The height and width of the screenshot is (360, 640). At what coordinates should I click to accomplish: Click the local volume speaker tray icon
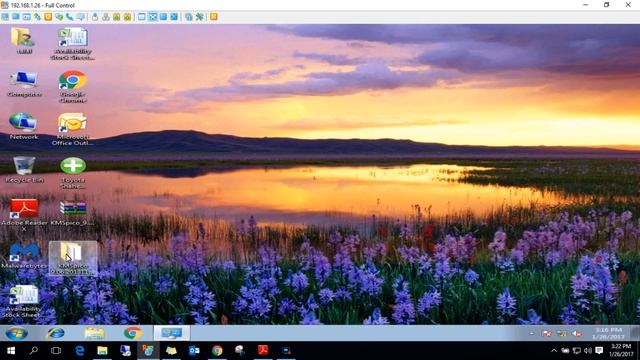pyautogui.click(x=588, y=351)
